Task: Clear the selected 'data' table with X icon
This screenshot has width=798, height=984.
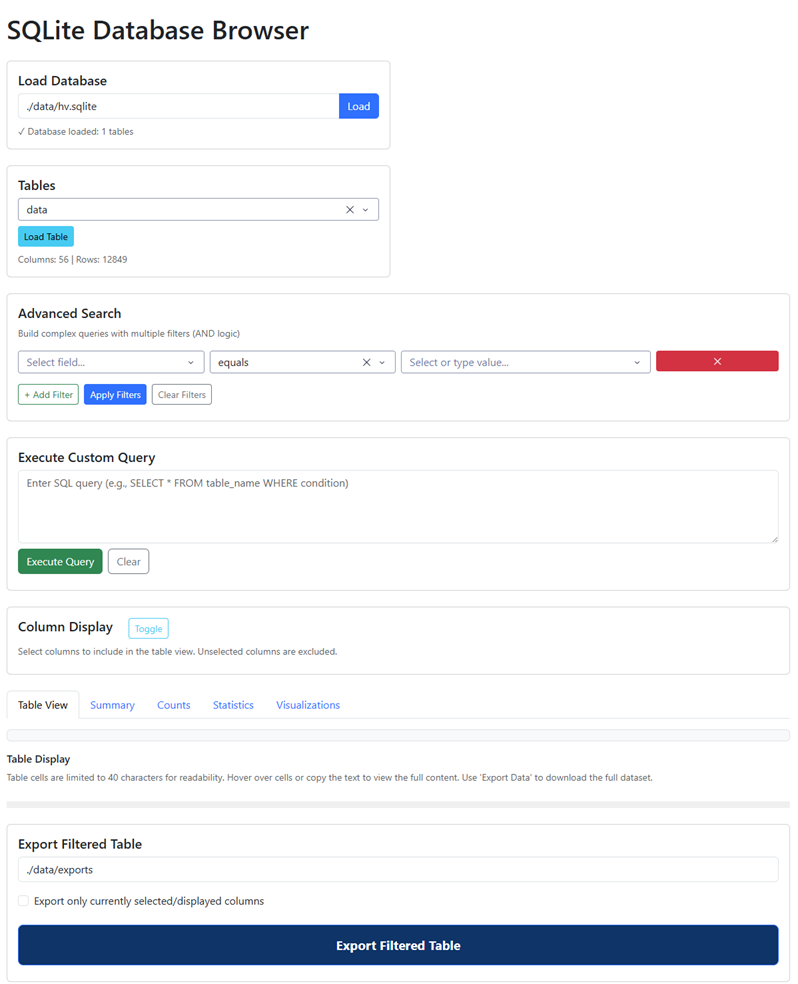Action: point(350,210)
